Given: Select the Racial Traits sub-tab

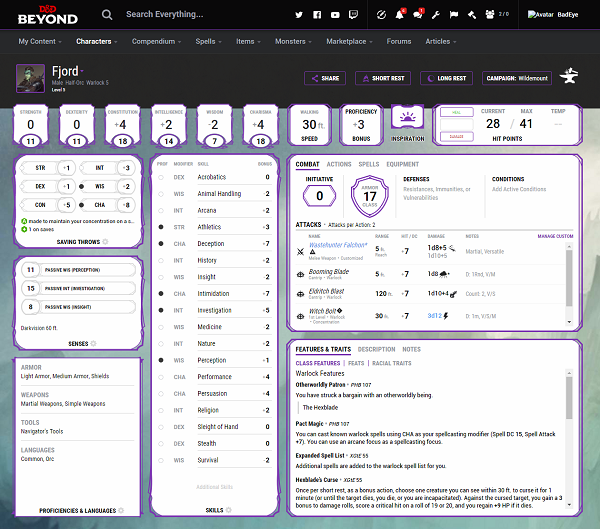Looking at the screenshot, I should tap(391, 363).
